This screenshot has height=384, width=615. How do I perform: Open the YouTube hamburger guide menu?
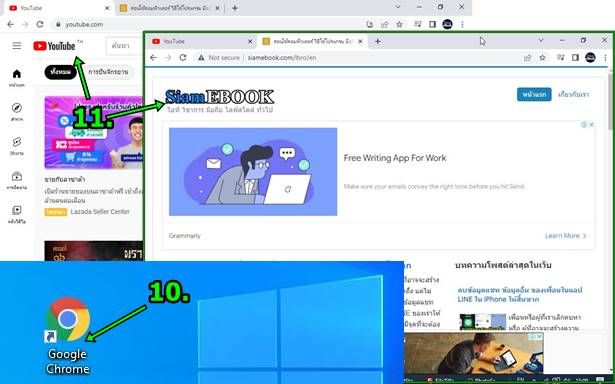pos(16,46)
